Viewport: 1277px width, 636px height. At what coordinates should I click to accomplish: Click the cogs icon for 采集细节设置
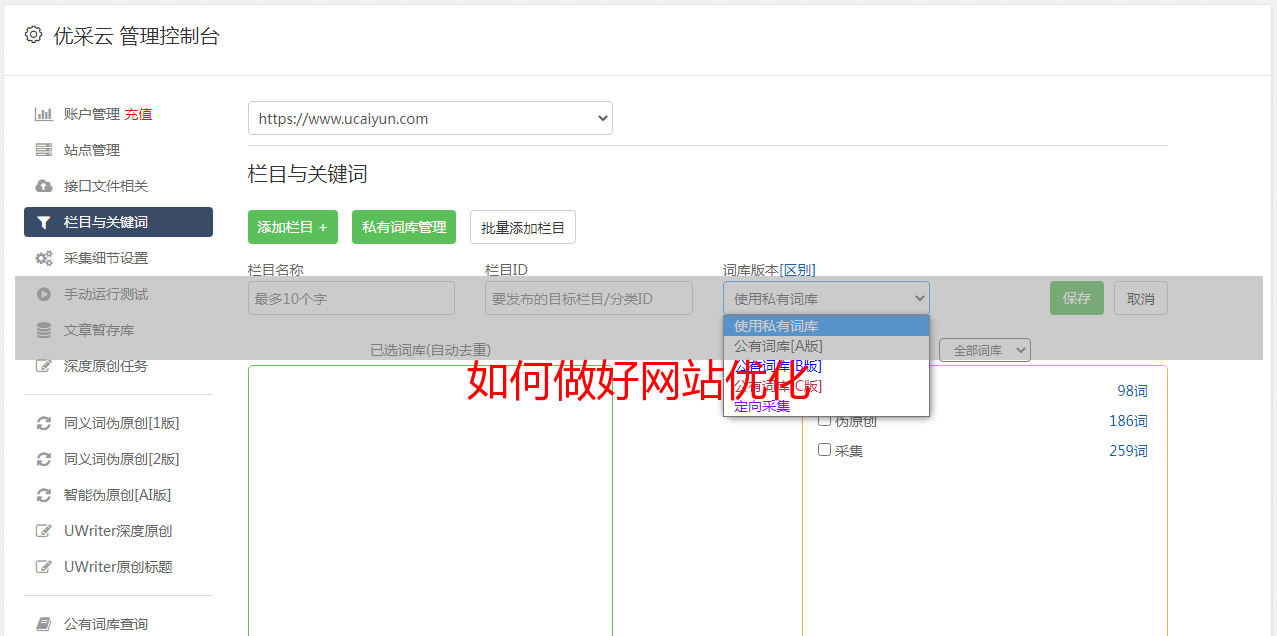click(43, 258)
